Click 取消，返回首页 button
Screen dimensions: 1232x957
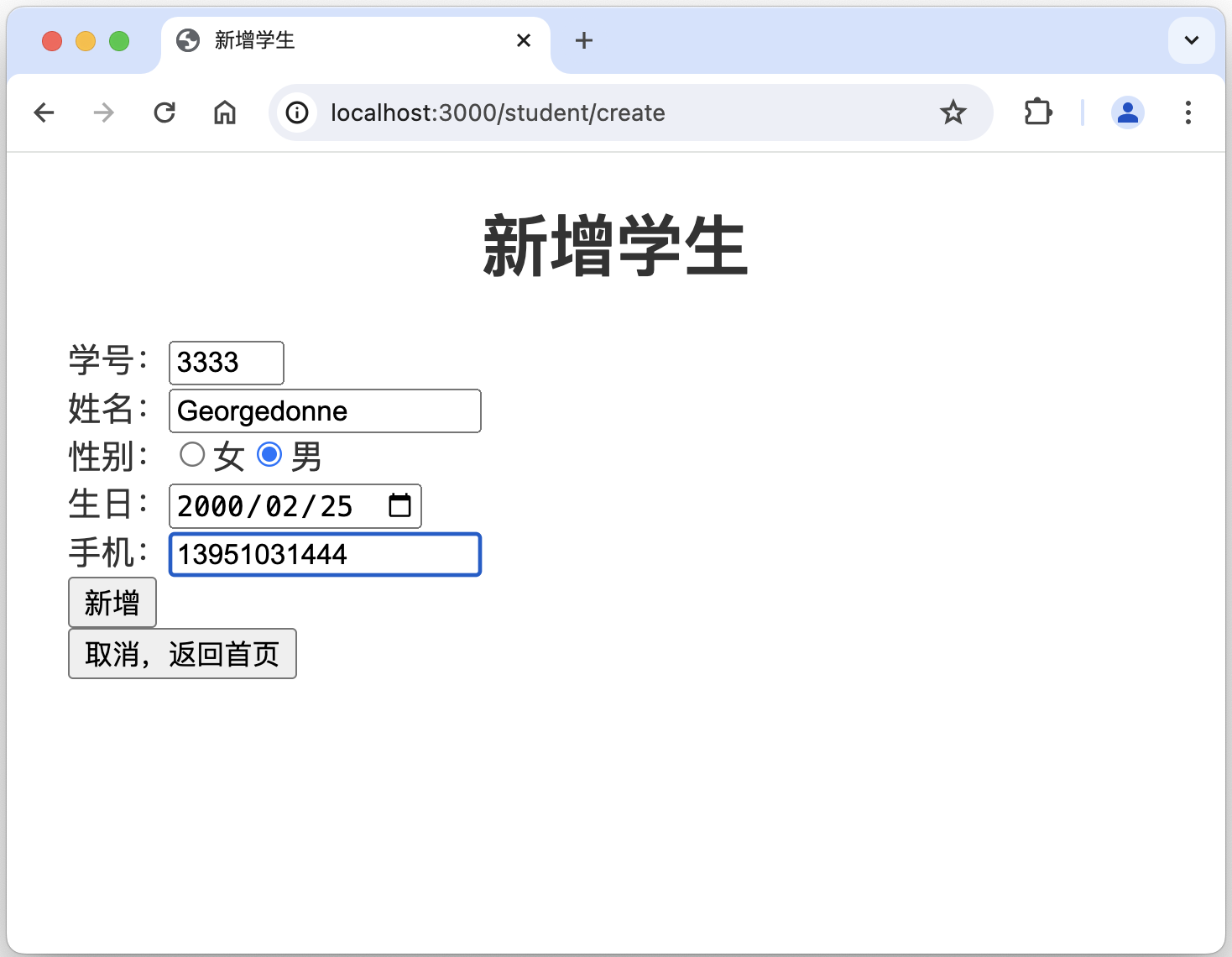coord(182,654)
